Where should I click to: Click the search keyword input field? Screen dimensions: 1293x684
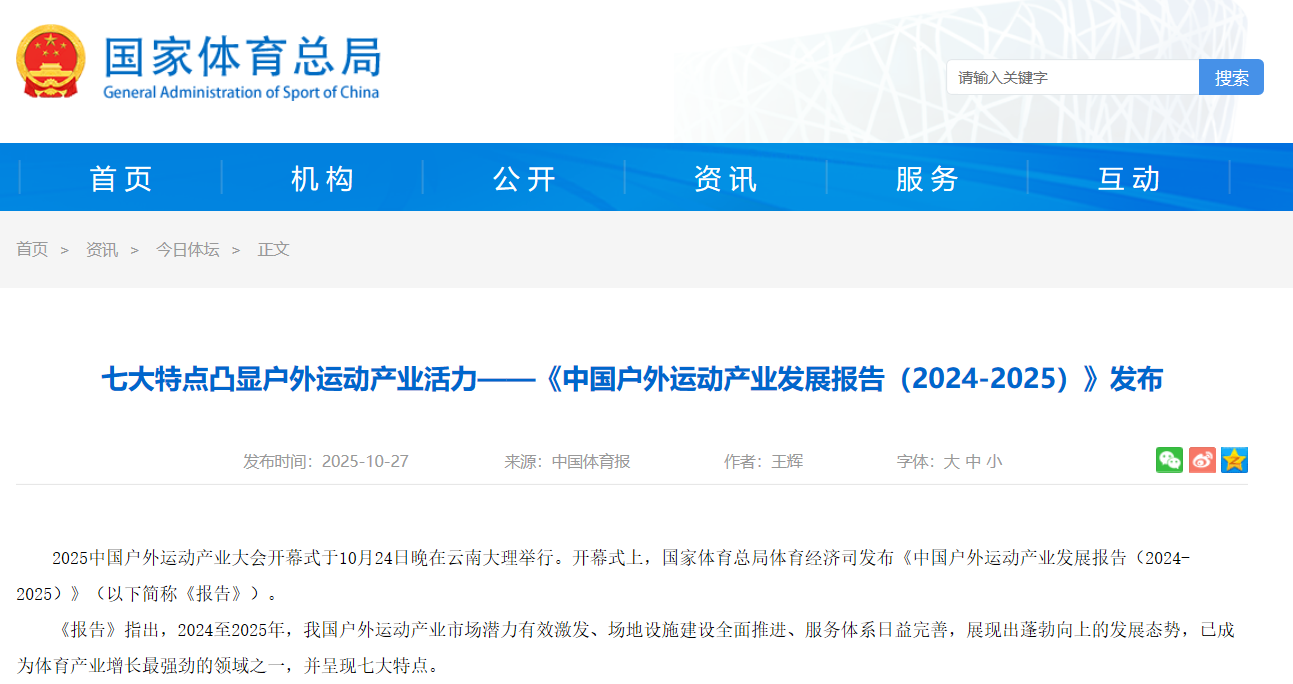pyautogui.click(x=1072, y=77)
